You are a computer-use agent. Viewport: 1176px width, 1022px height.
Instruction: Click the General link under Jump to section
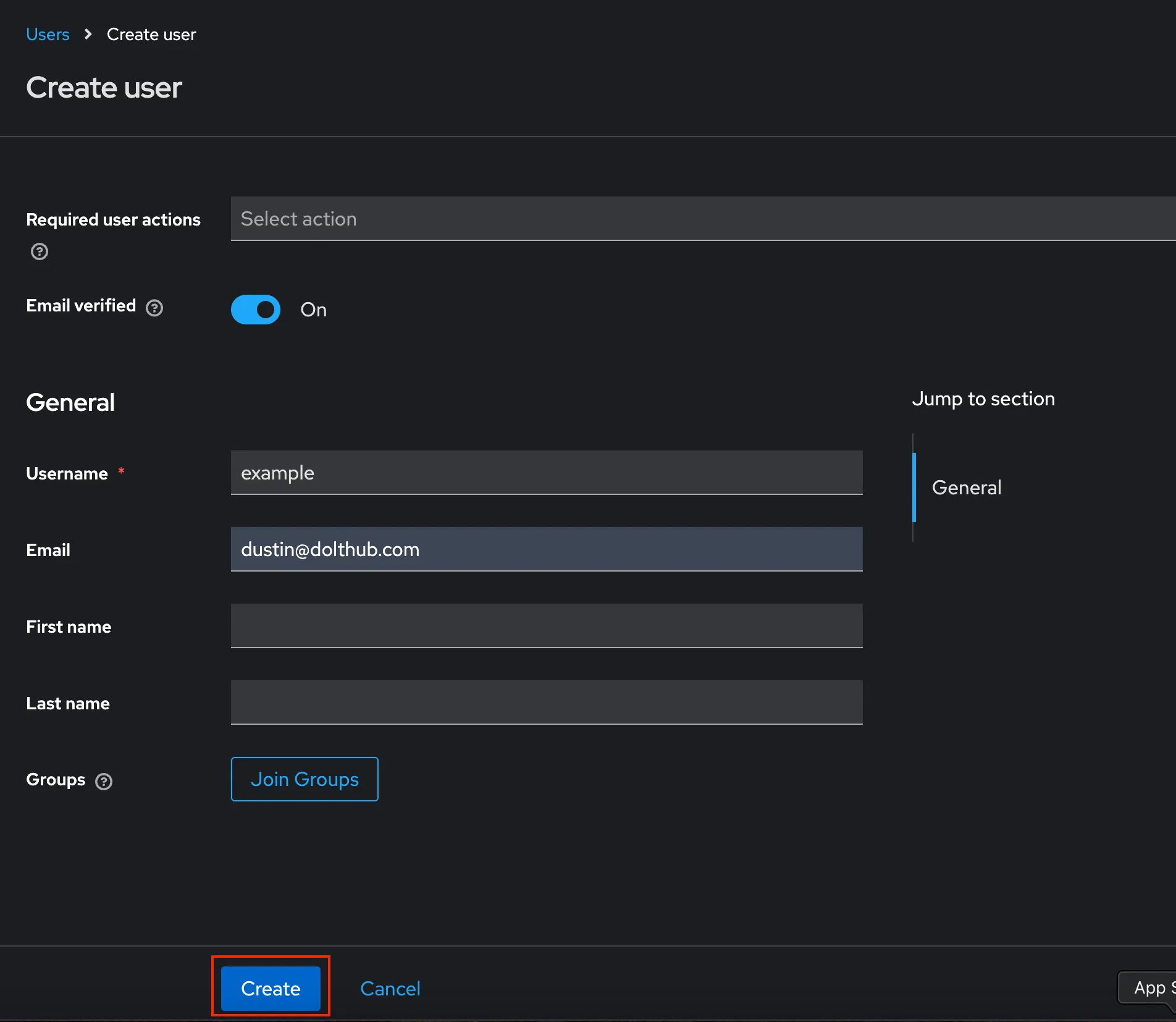966,488
